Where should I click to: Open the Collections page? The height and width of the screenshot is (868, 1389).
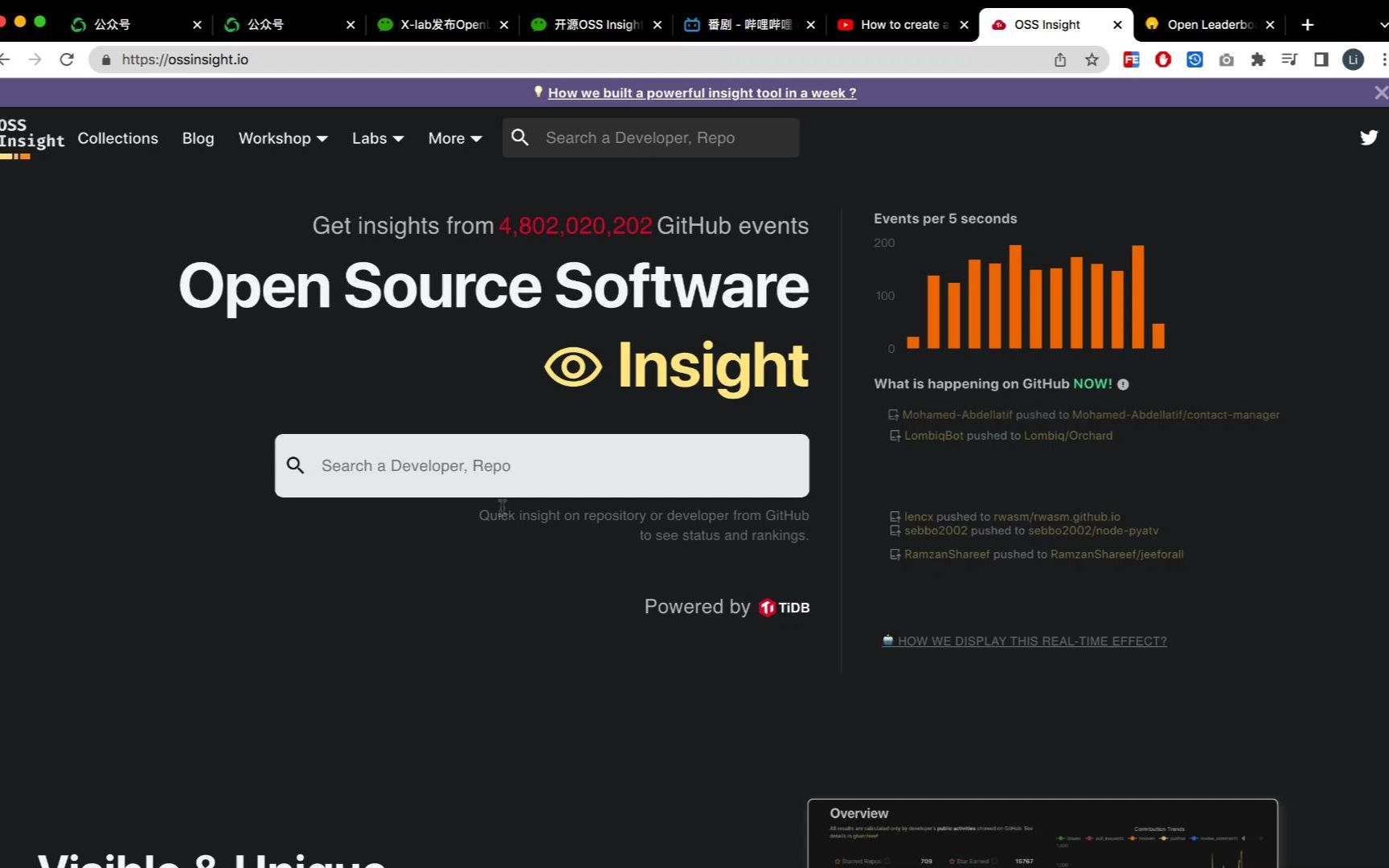tap(117, 138)
